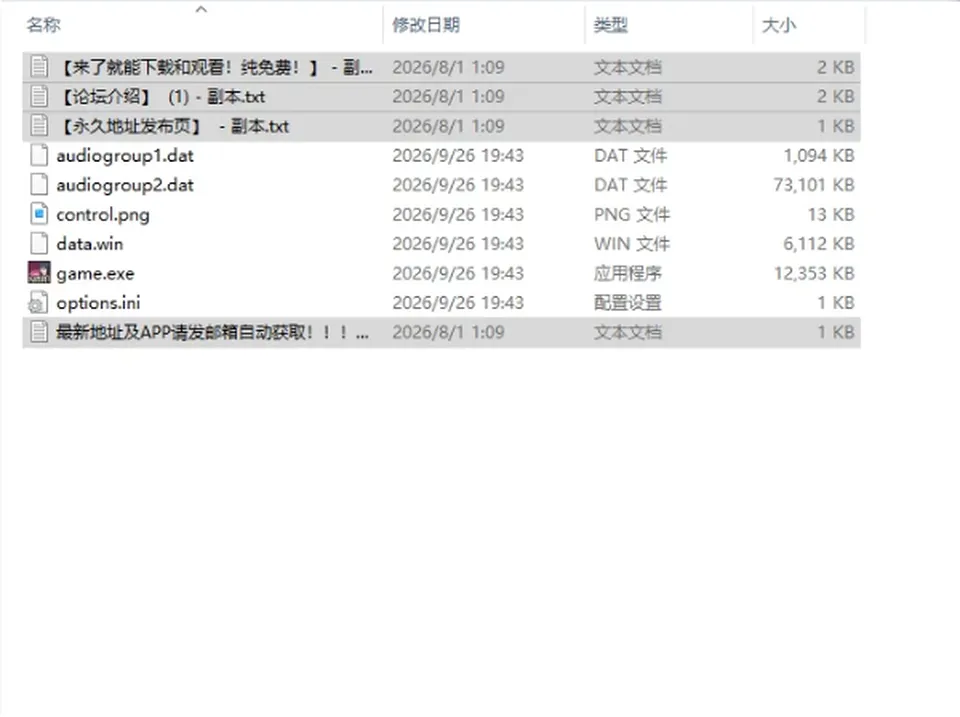Click the 【来了就能下载和观看 text file icon
This screenshot has width=960, height=717.
click(39, 67)
